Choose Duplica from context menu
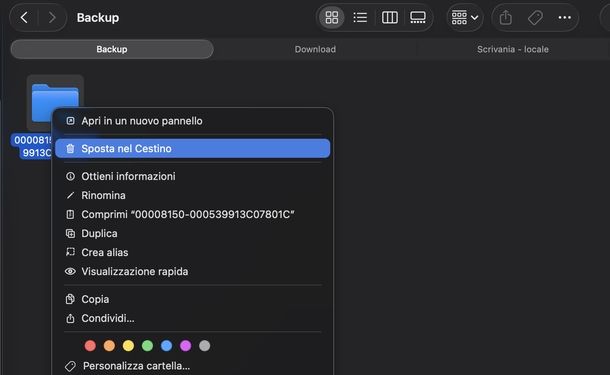 pos(193,233)
